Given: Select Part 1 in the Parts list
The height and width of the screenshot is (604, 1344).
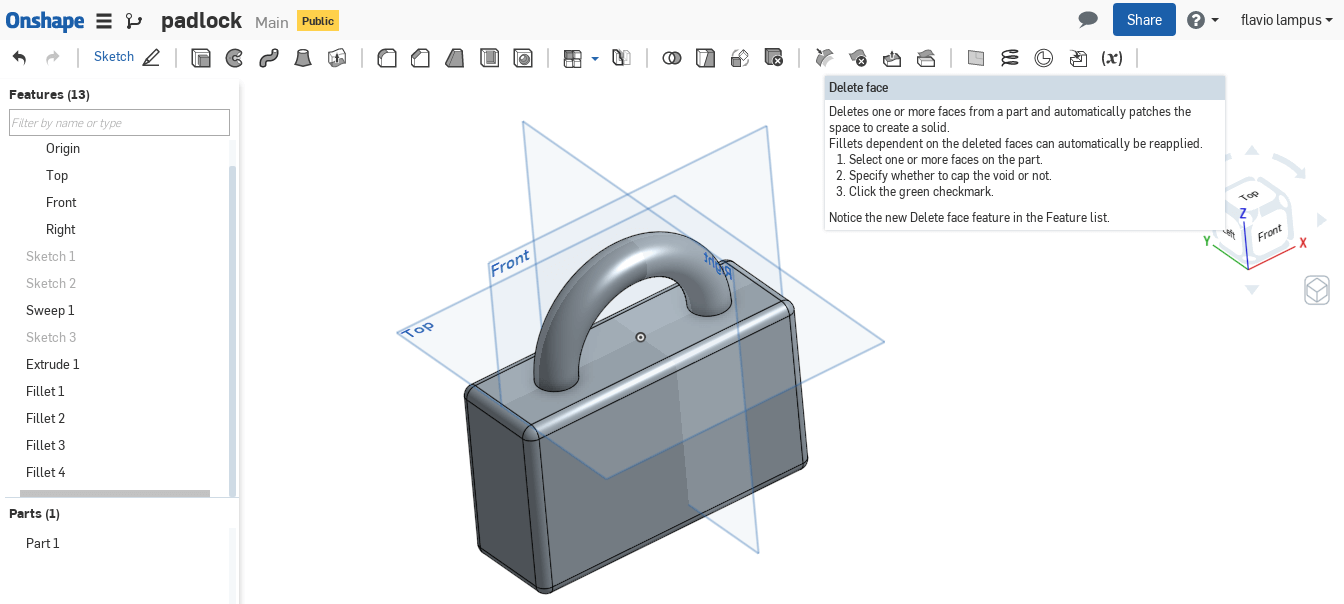Looking at the screenshot, I should point(43,543).
